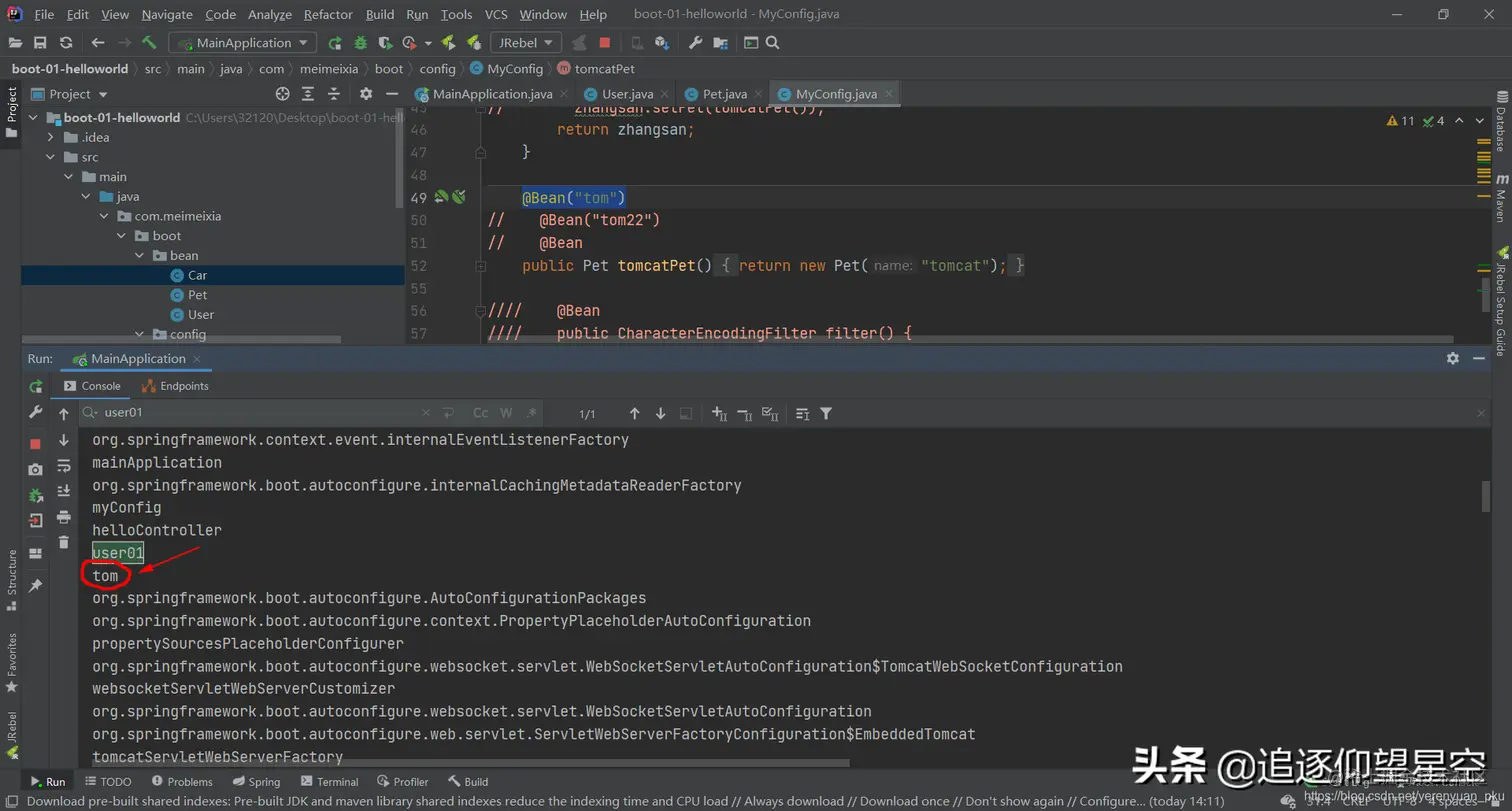Clear console with the trash icon
1512x811 pixels.
64,542
